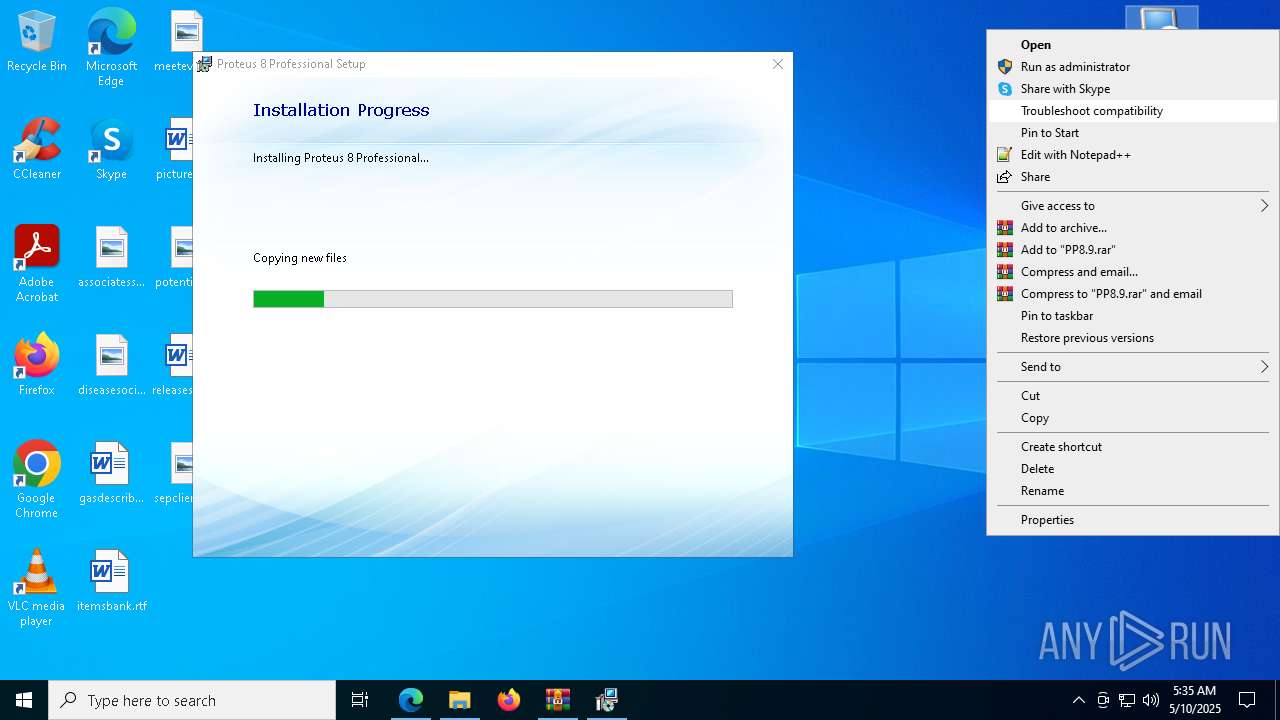Image resolution: width=1280 pixels, height=720 pixels.
Task: Select the gasdescrib Word document icon
Action: 111,473
